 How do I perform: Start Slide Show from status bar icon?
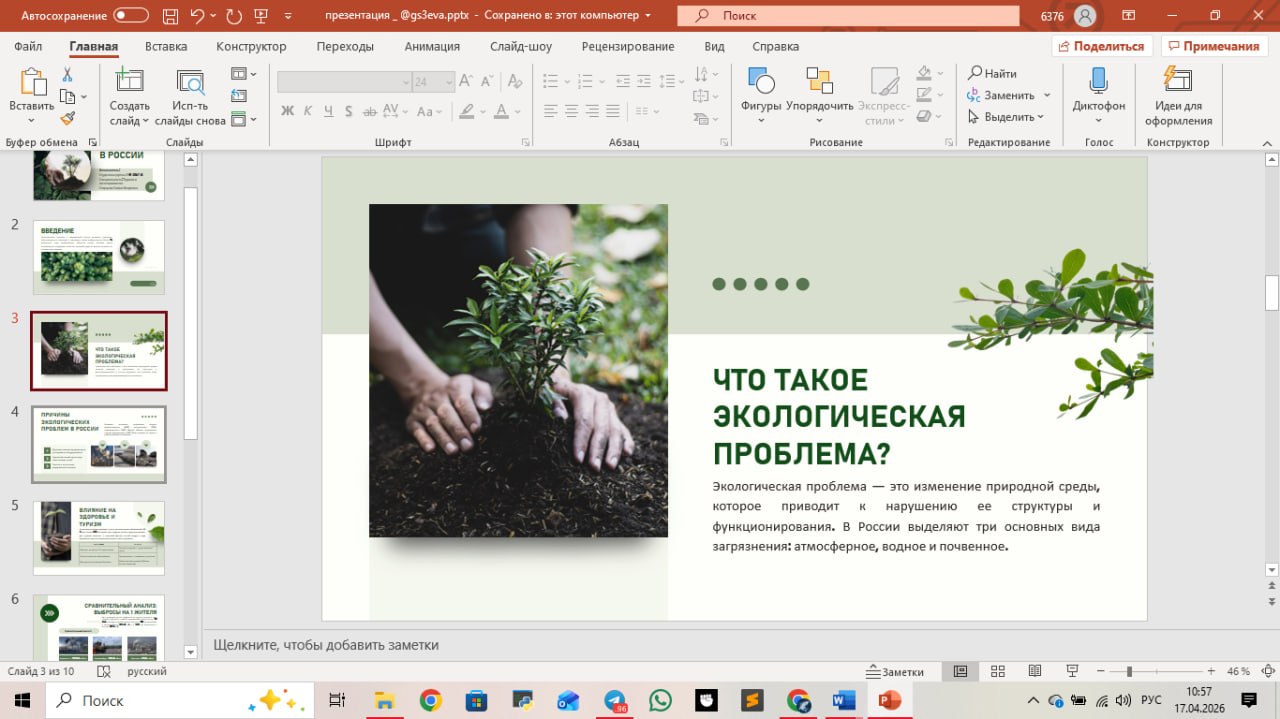coord(1072,671)
